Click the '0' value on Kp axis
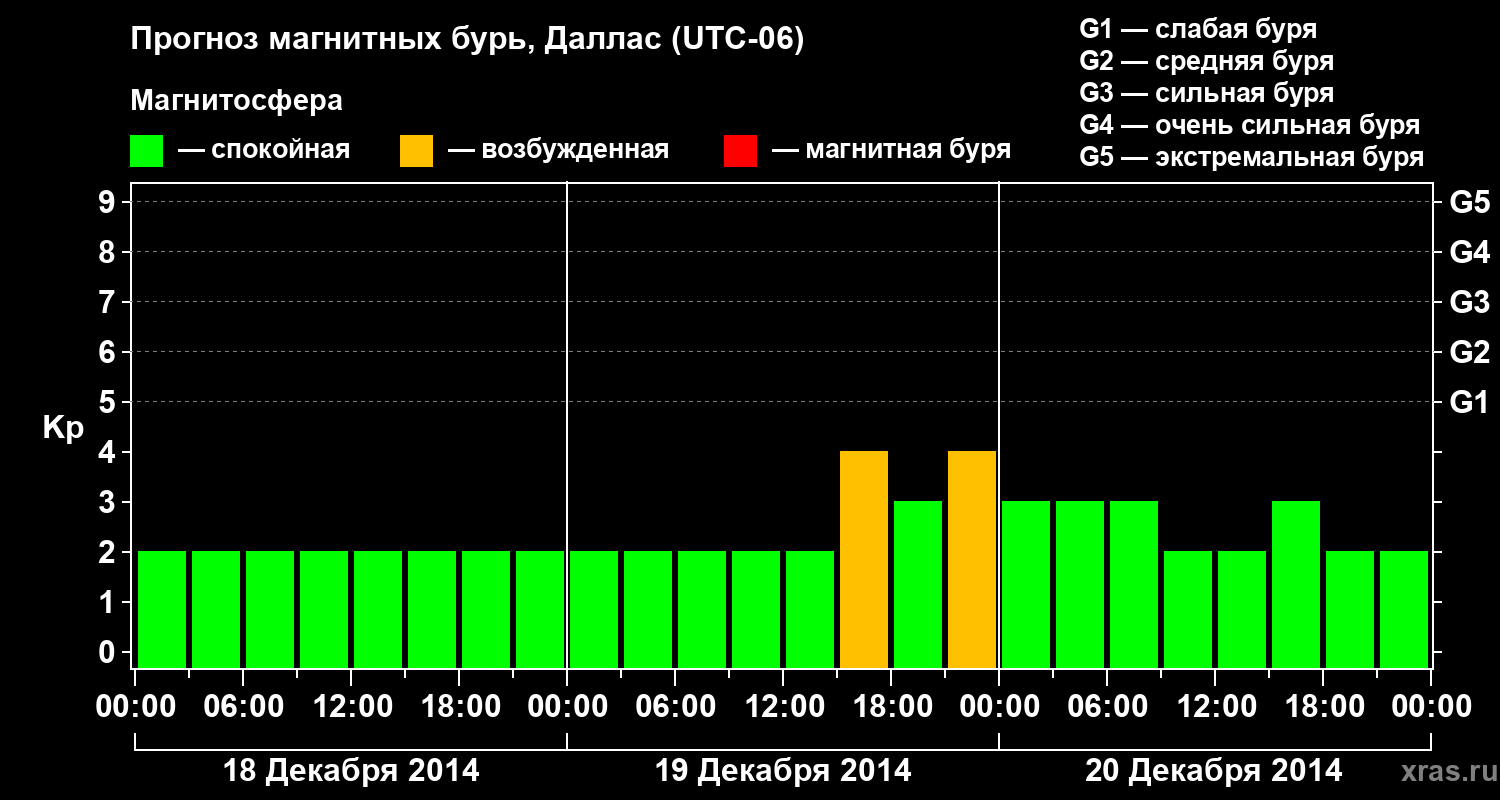The height and width of the screenshot is (800, 1500). pyautogui.click(x=109, y=652)
